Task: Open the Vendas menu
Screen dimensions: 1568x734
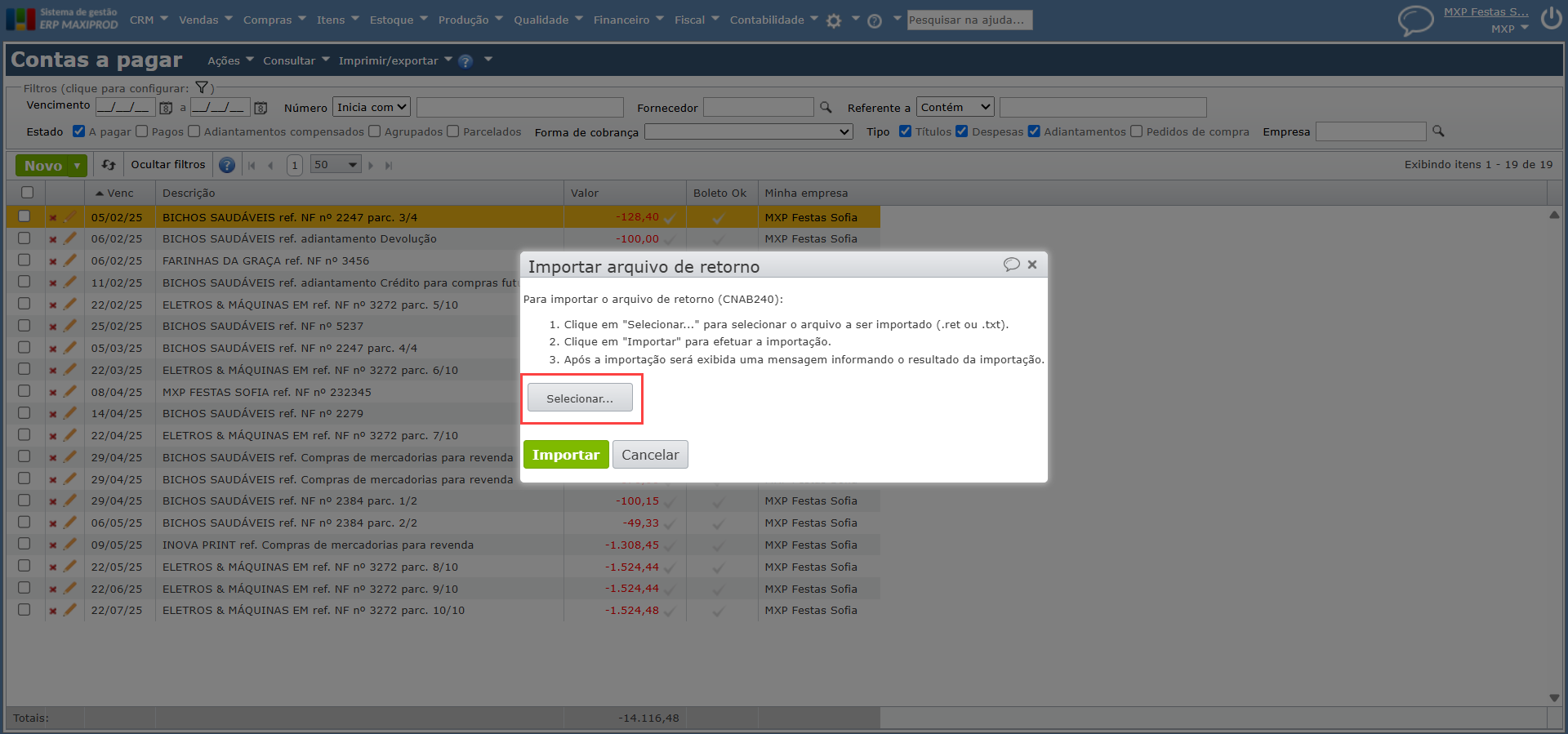Action: coord(206,20)
